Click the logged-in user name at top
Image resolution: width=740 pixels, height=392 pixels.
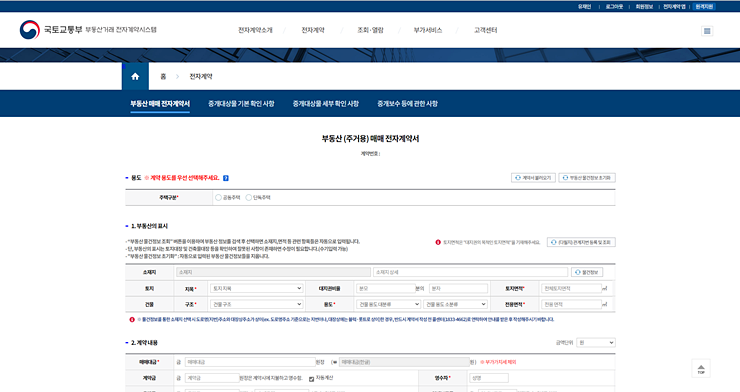(x=584, y=7)
